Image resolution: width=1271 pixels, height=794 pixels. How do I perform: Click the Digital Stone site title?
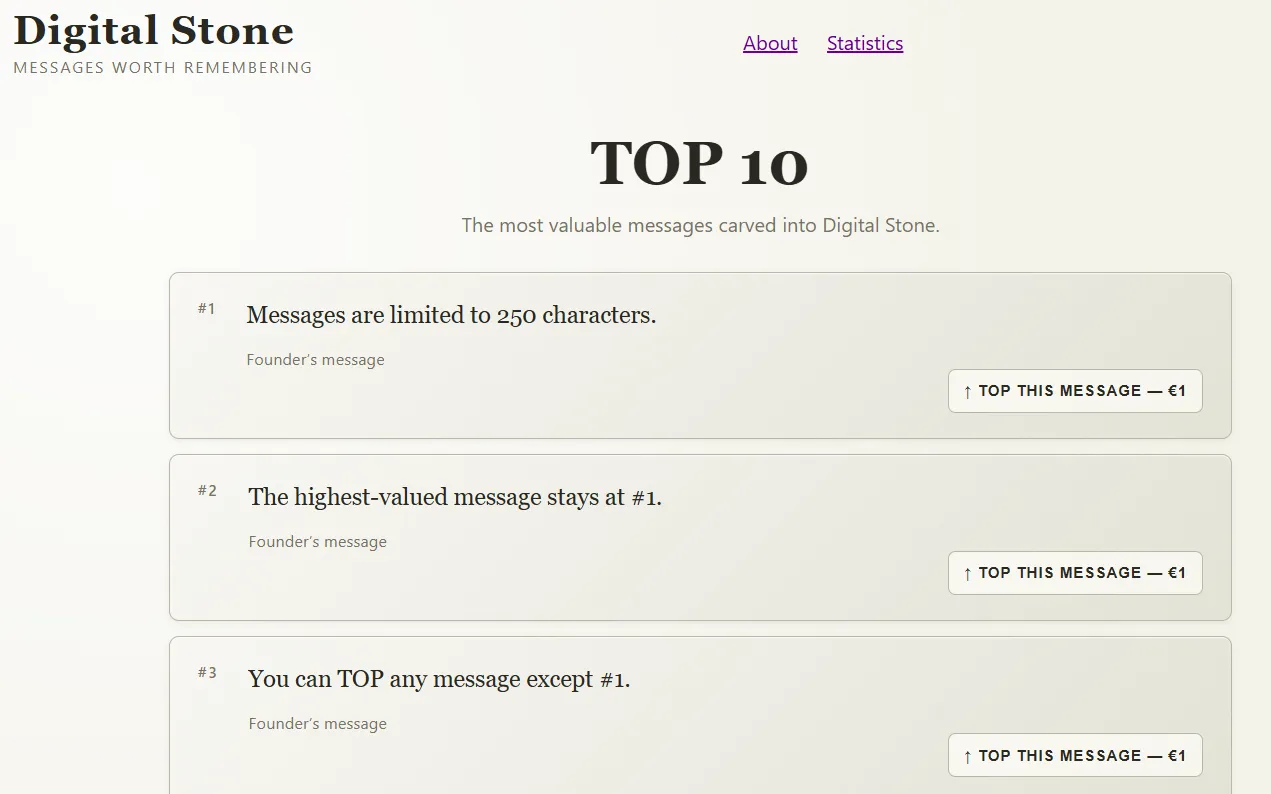pyautogui.click(x=153, y=30)
